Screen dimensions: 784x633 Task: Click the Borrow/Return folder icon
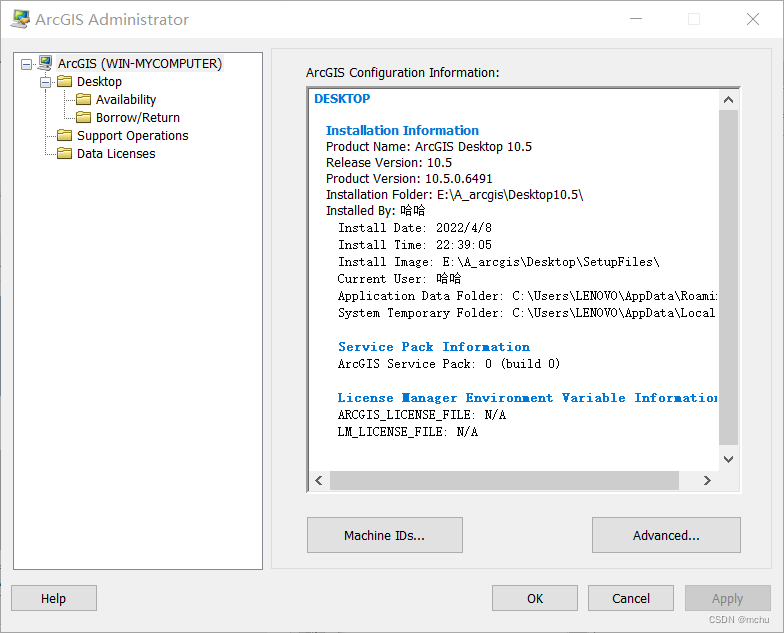84,117
